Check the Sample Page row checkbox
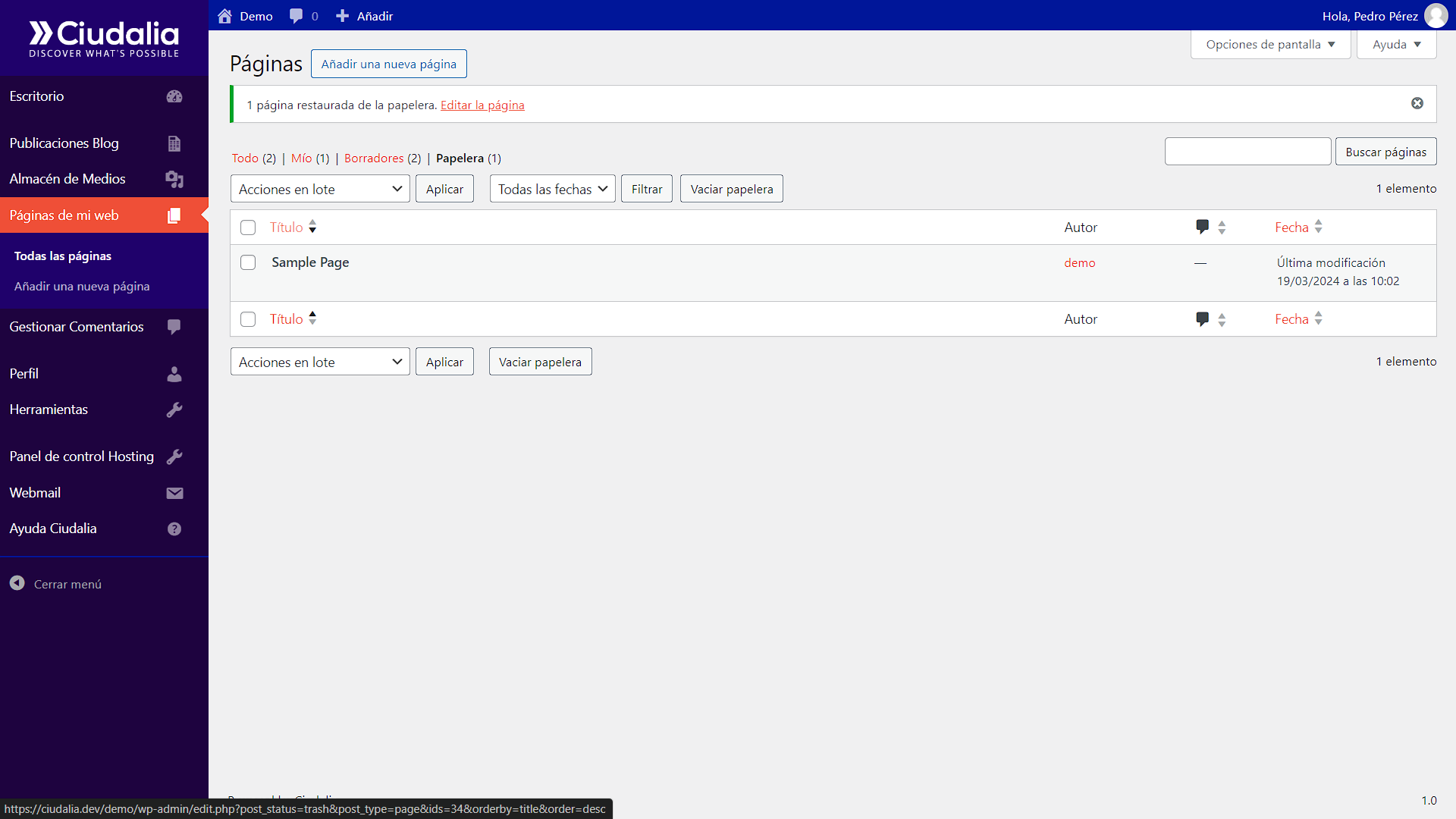Image resolution: width=1456 pixels, height=819 pixels. 248,262
